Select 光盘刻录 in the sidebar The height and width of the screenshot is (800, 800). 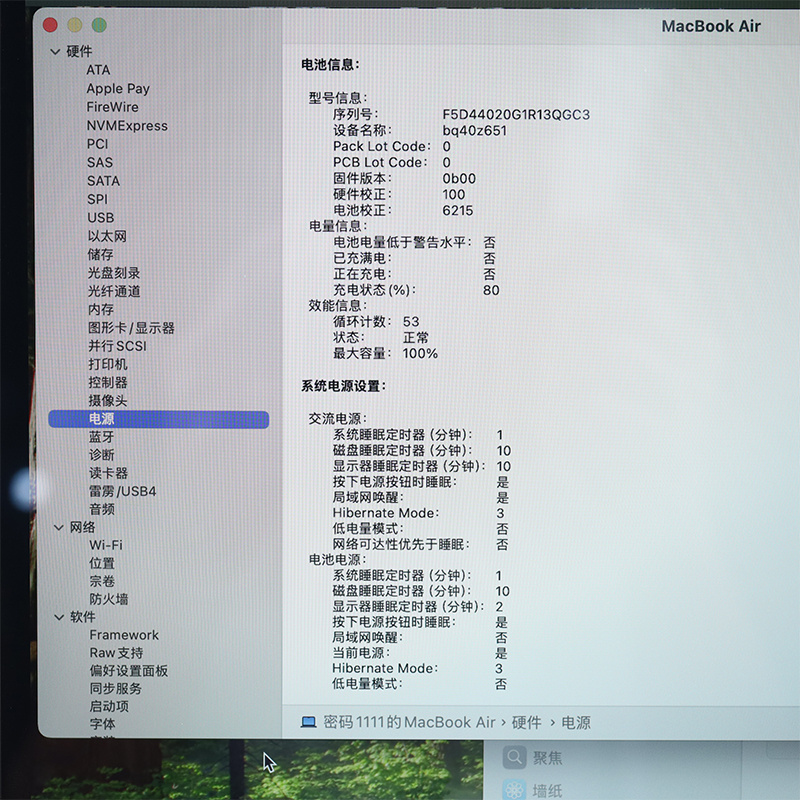point(114,273)
